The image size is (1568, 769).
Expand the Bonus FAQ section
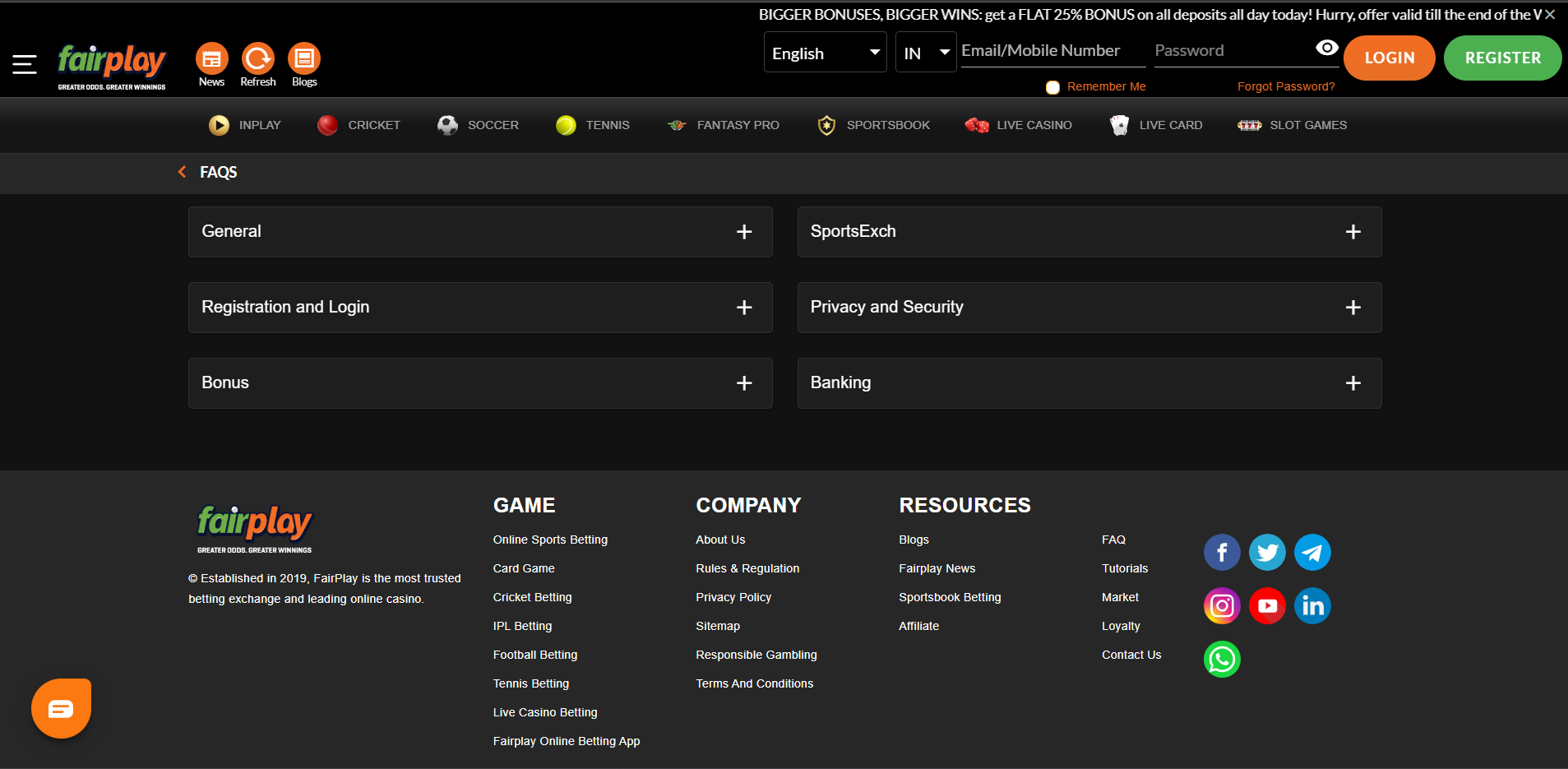click(x=480, y=383)
